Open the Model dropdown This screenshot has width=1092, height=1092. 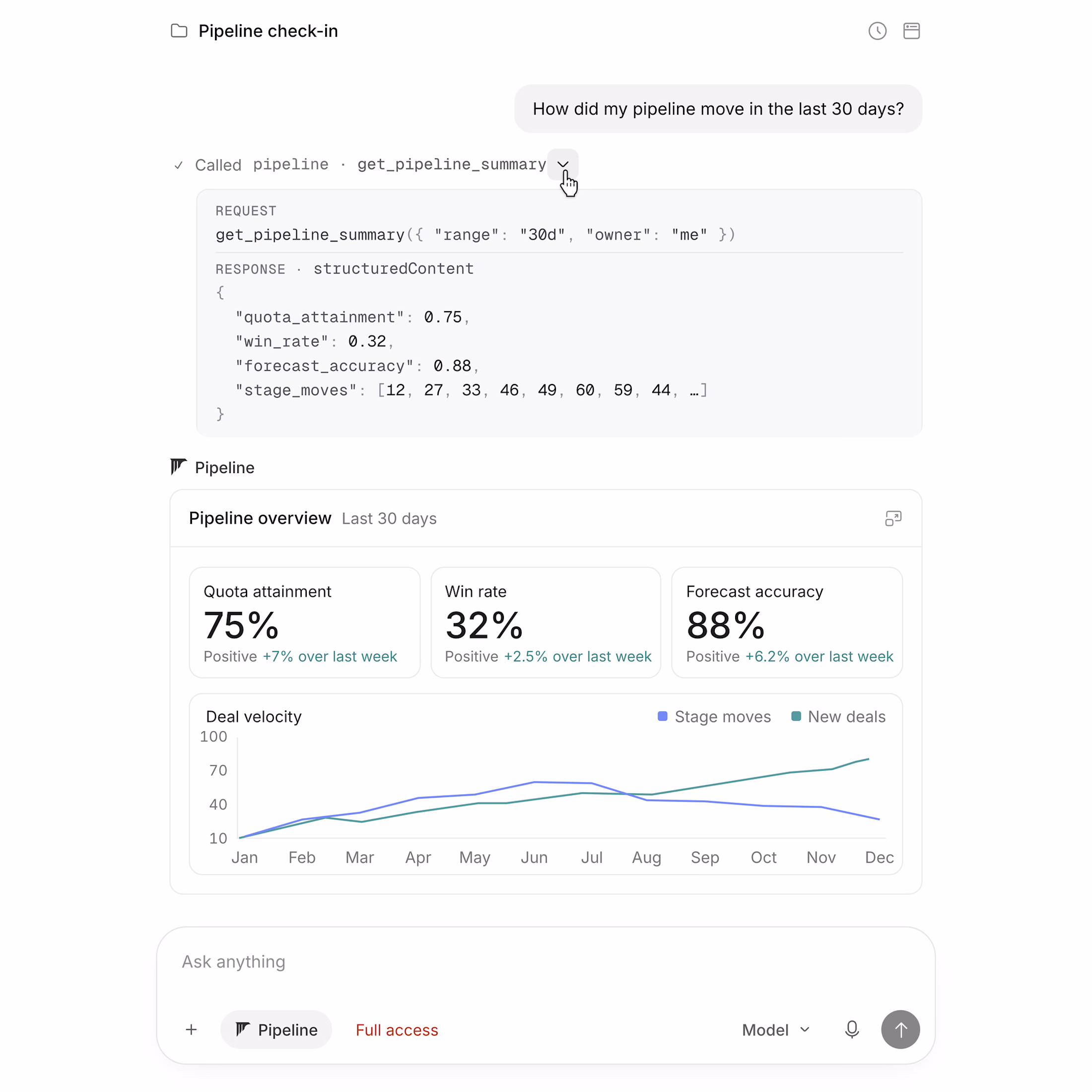click(x=775, y=1030)
